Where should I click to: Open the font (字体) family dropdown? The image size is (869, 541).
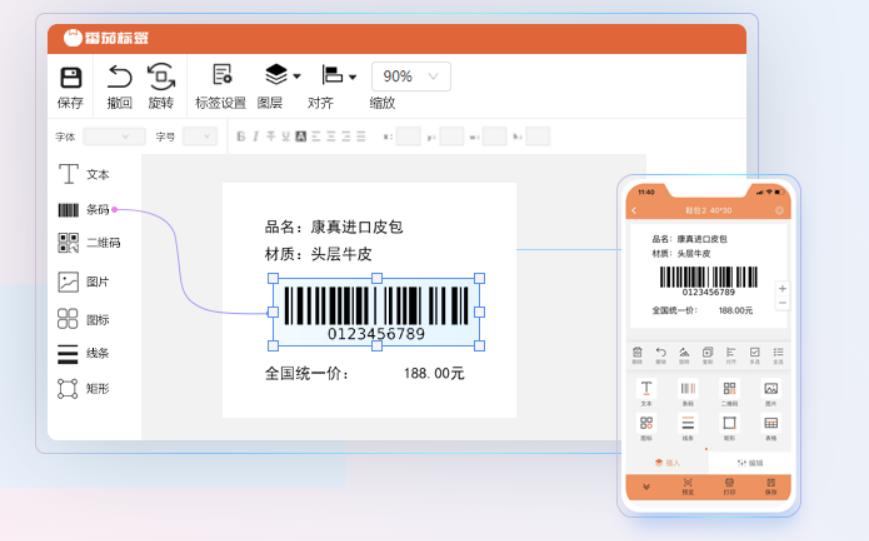114,137
